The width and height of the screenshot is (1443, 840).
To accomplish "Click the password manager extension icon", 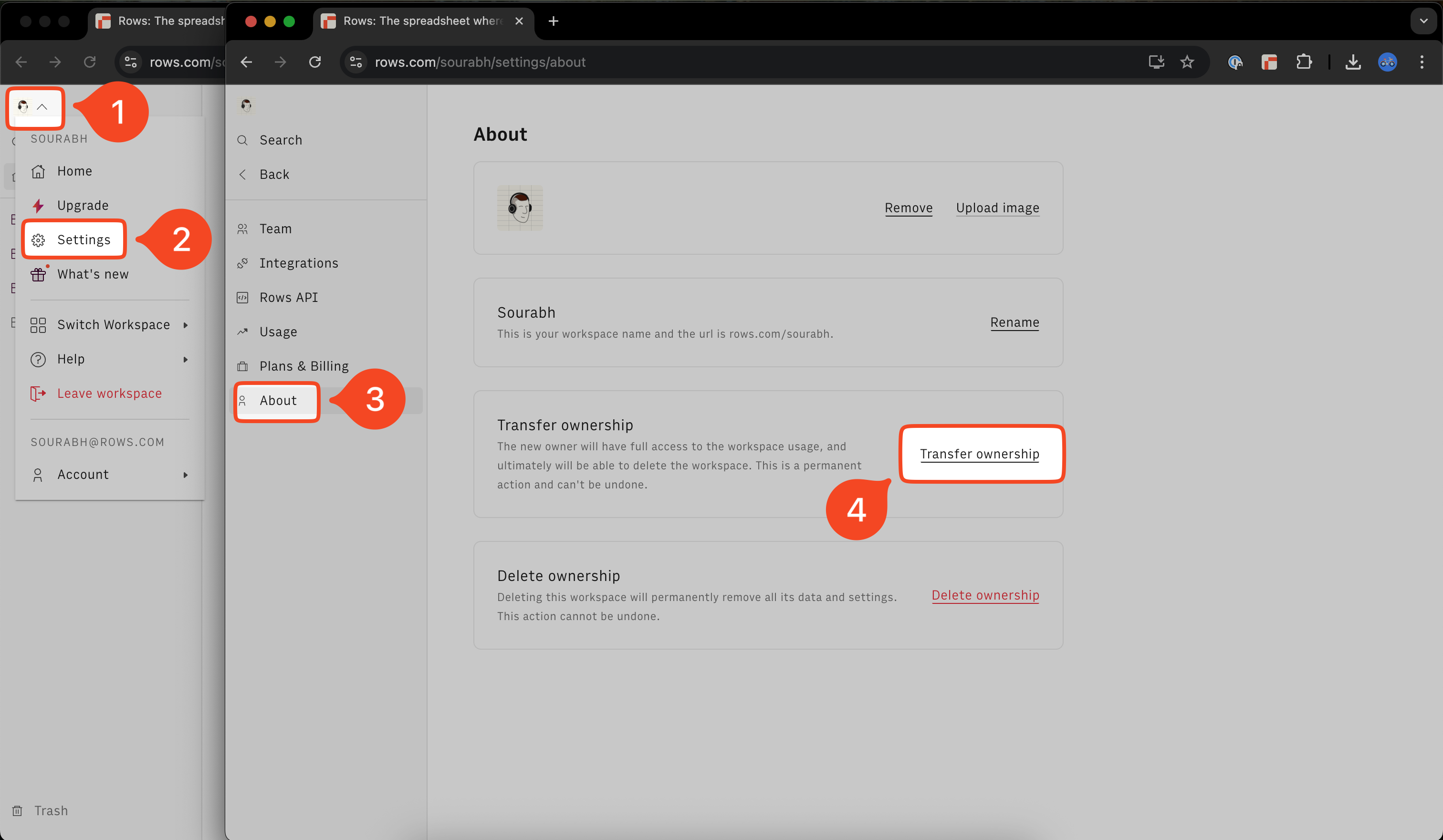I will pyautogui.click(x=1235, y=62).
